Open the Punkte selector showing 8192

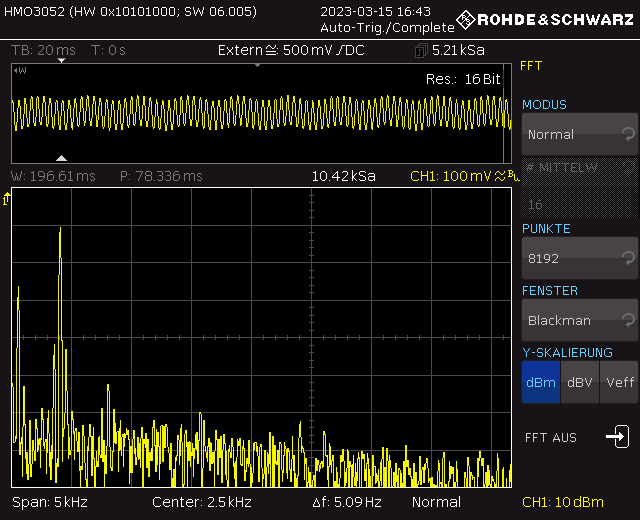click(570, 258)
